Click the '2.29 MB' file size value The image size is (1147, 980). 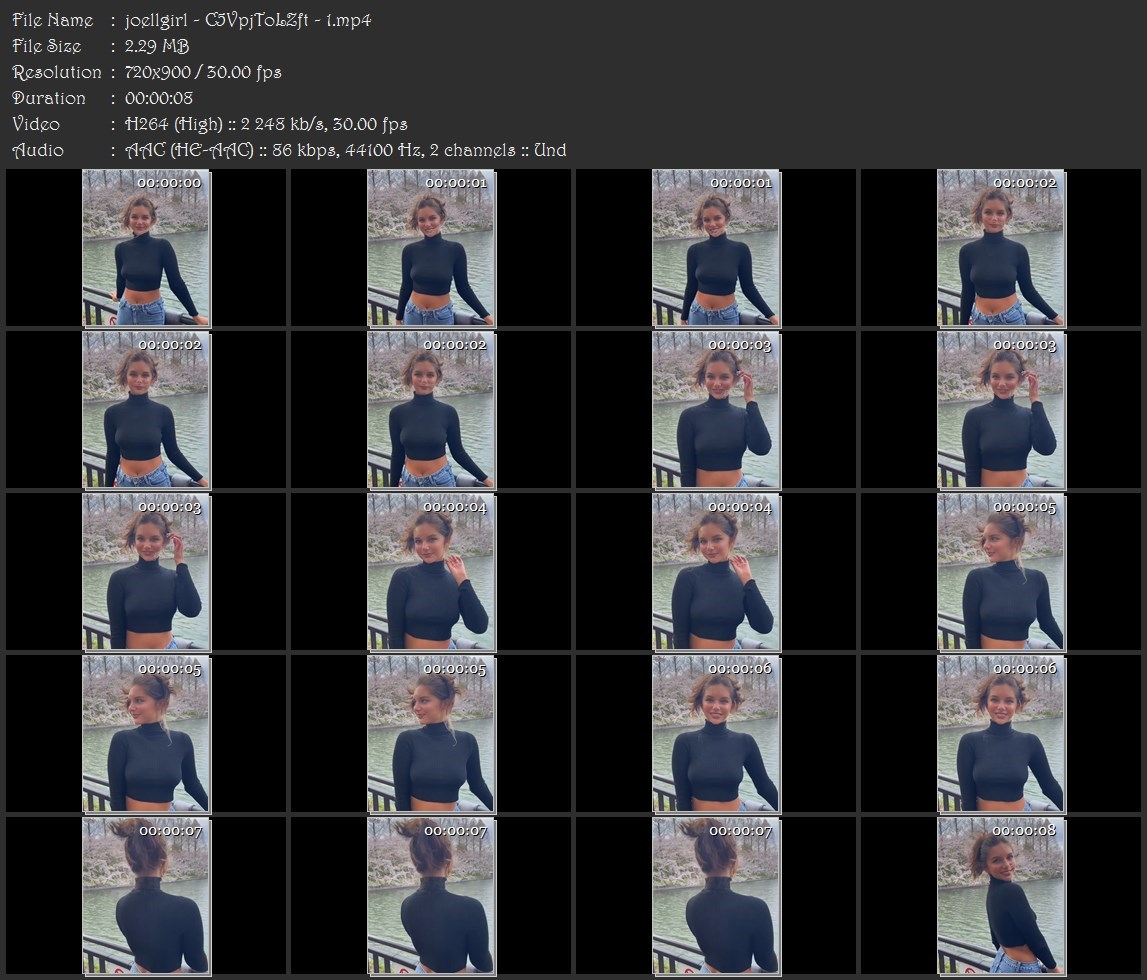157,46
